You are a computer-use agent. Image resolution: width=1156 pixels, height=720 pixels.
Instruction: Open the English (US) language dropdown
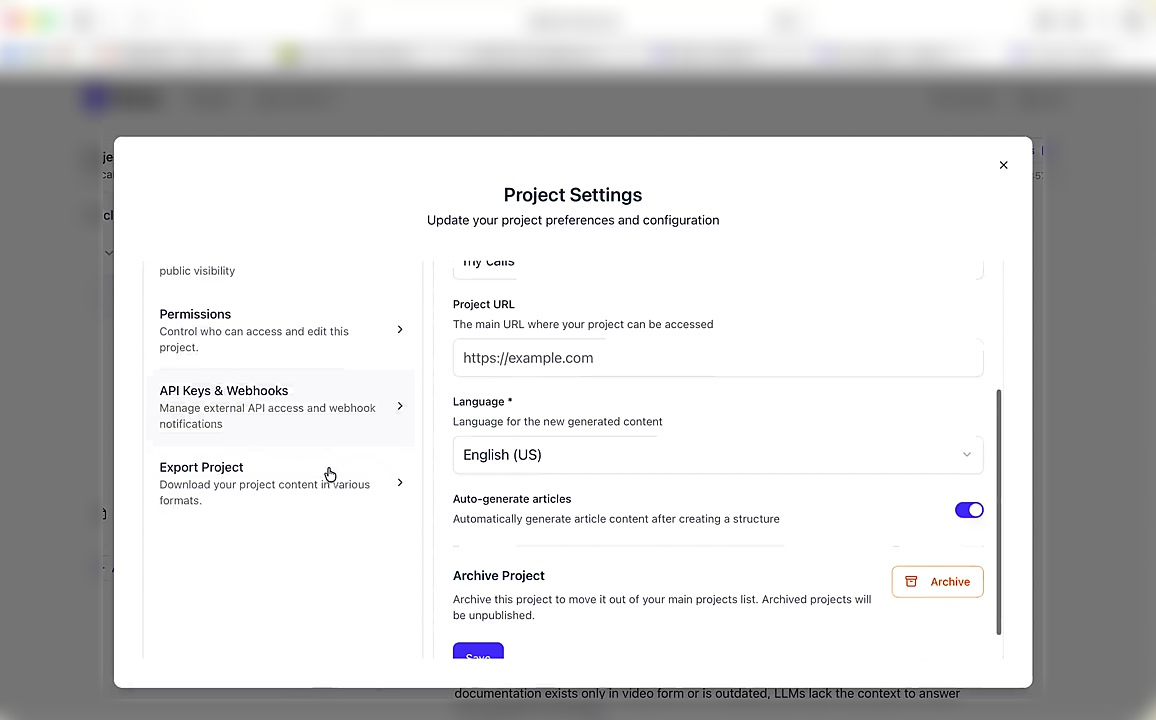click(x=716, y=455)
